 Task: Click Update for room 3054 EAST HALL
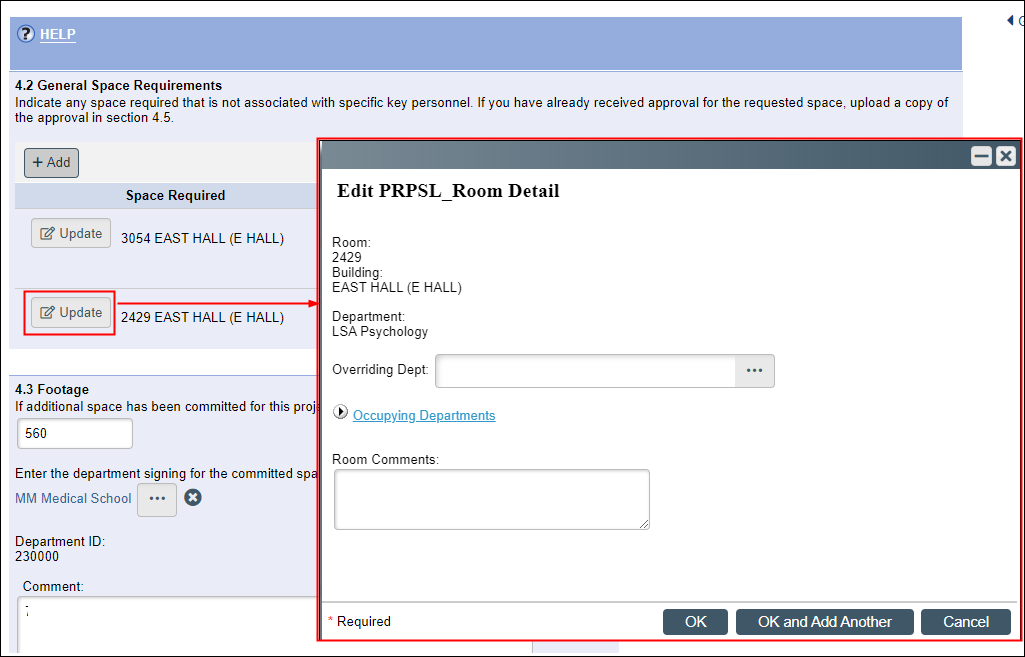71,233
